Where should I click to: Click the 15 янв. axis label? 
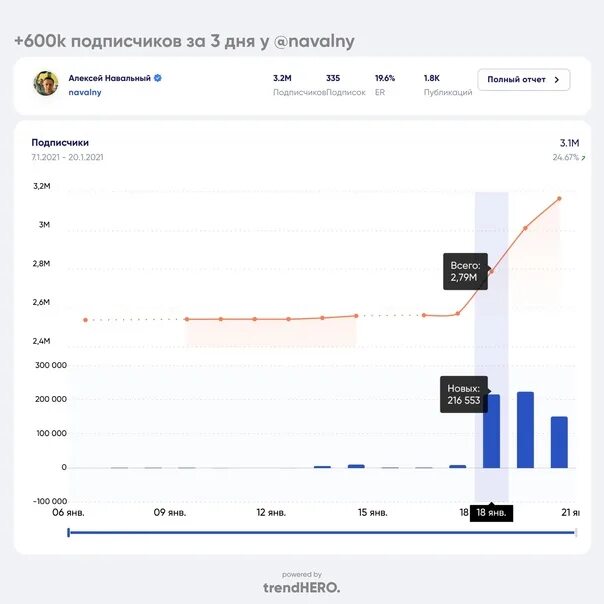(373, 513)
